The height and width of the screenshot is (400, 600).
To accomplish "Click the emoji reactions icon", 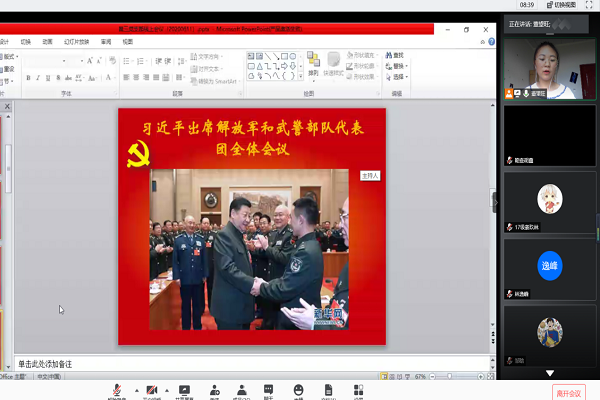I will (x=298, y=391).
